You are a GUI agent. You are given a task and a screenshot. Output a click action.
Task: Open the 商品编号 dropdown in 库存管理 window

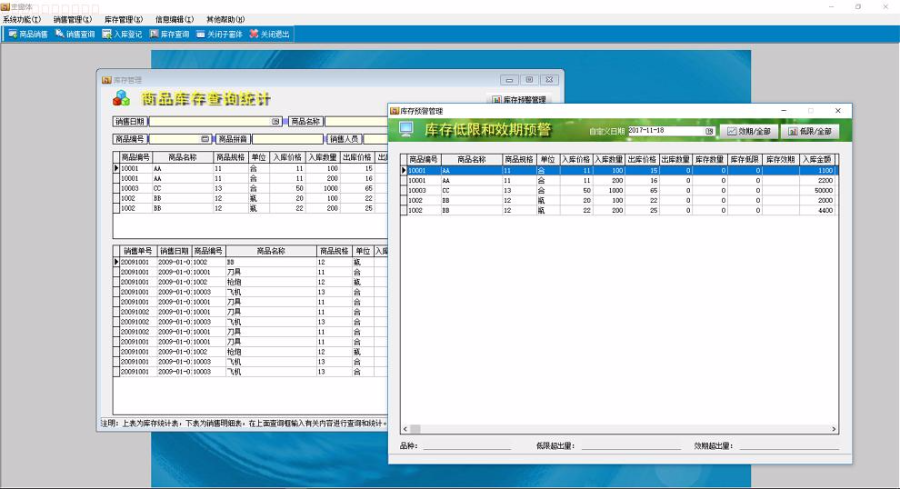pyautogui.click(x=205, y=139)
